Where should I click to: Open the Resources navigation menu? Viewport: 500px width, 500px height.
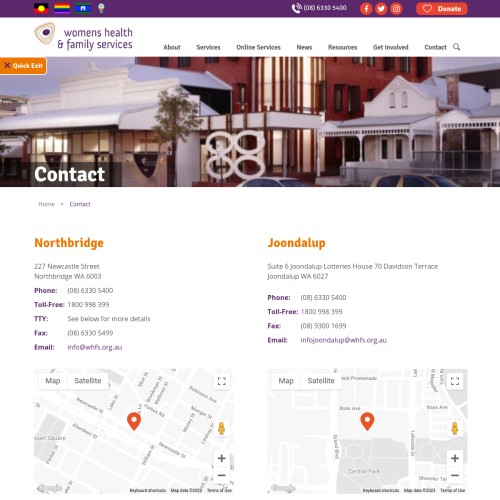point(343,47)
